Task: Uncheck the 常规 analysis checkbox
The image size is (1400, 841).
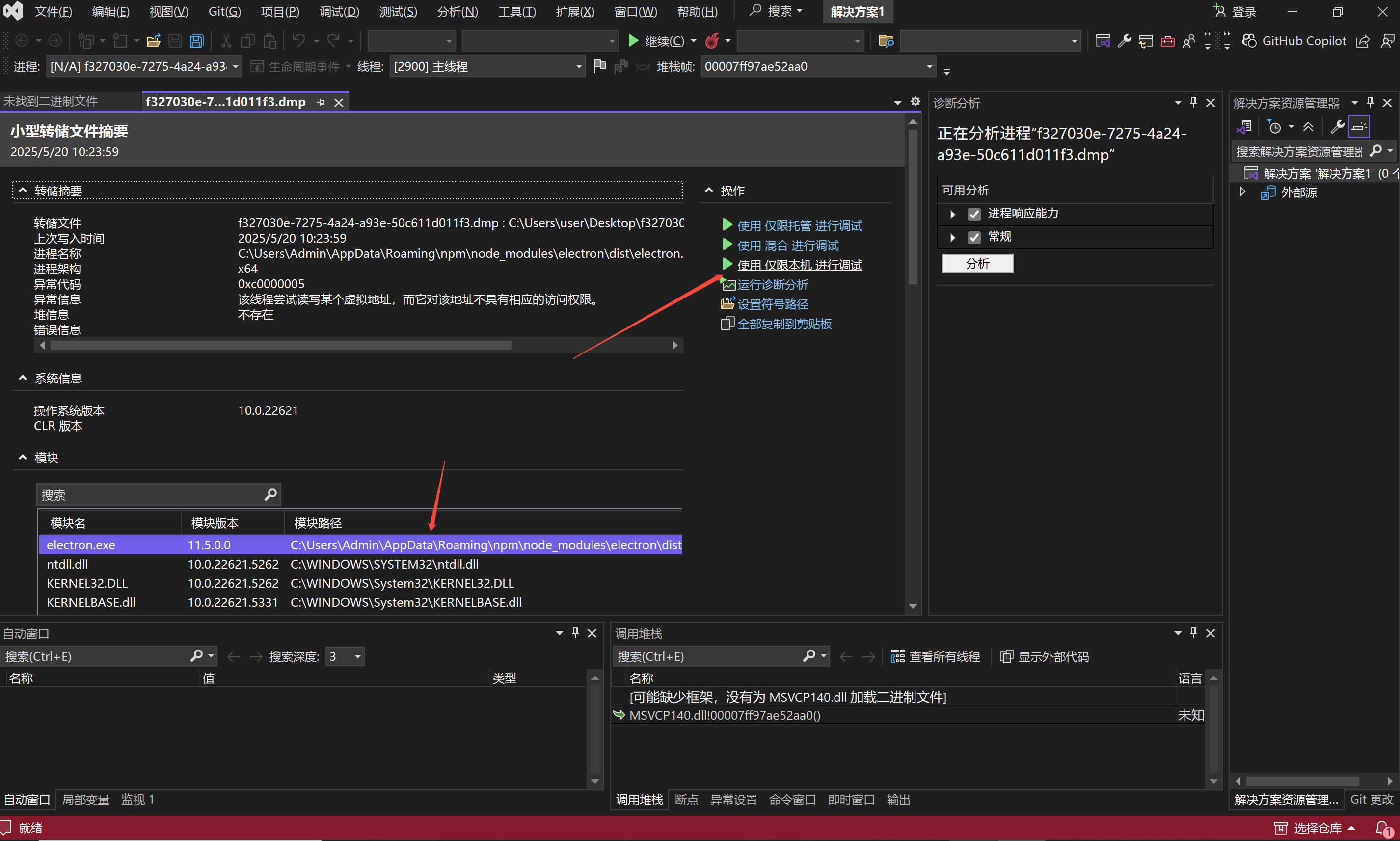Action: click(x=974, y=237)
